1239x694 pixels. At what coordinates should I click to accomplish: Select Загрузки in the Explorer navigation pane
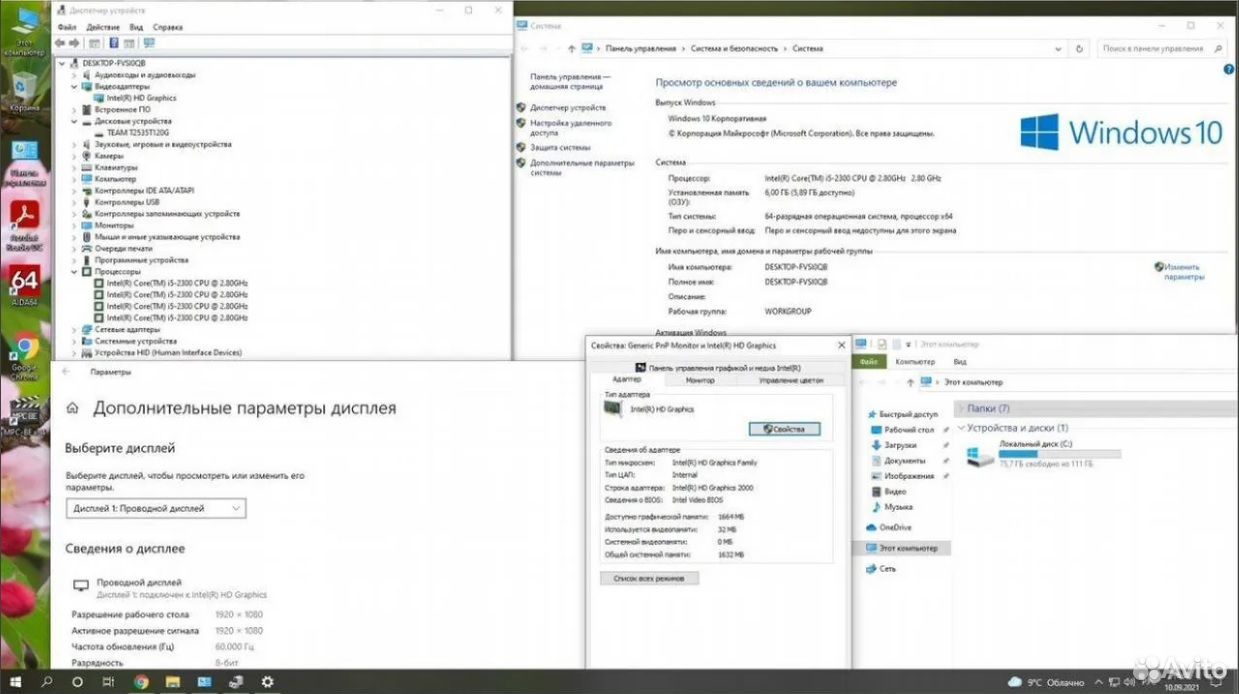pyautogui.click(x=900, y=445)
